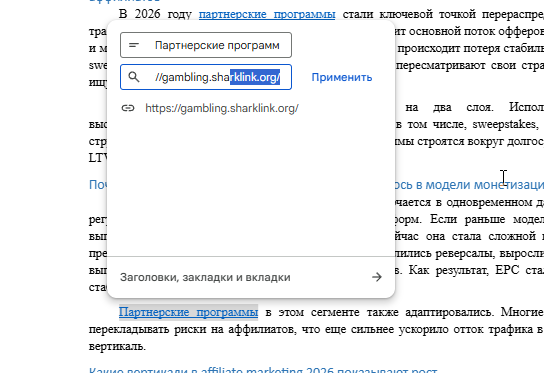544x373 pixels.
Task: Click the URL search field with gambling.sharklink.org
Action: [206, 77]
